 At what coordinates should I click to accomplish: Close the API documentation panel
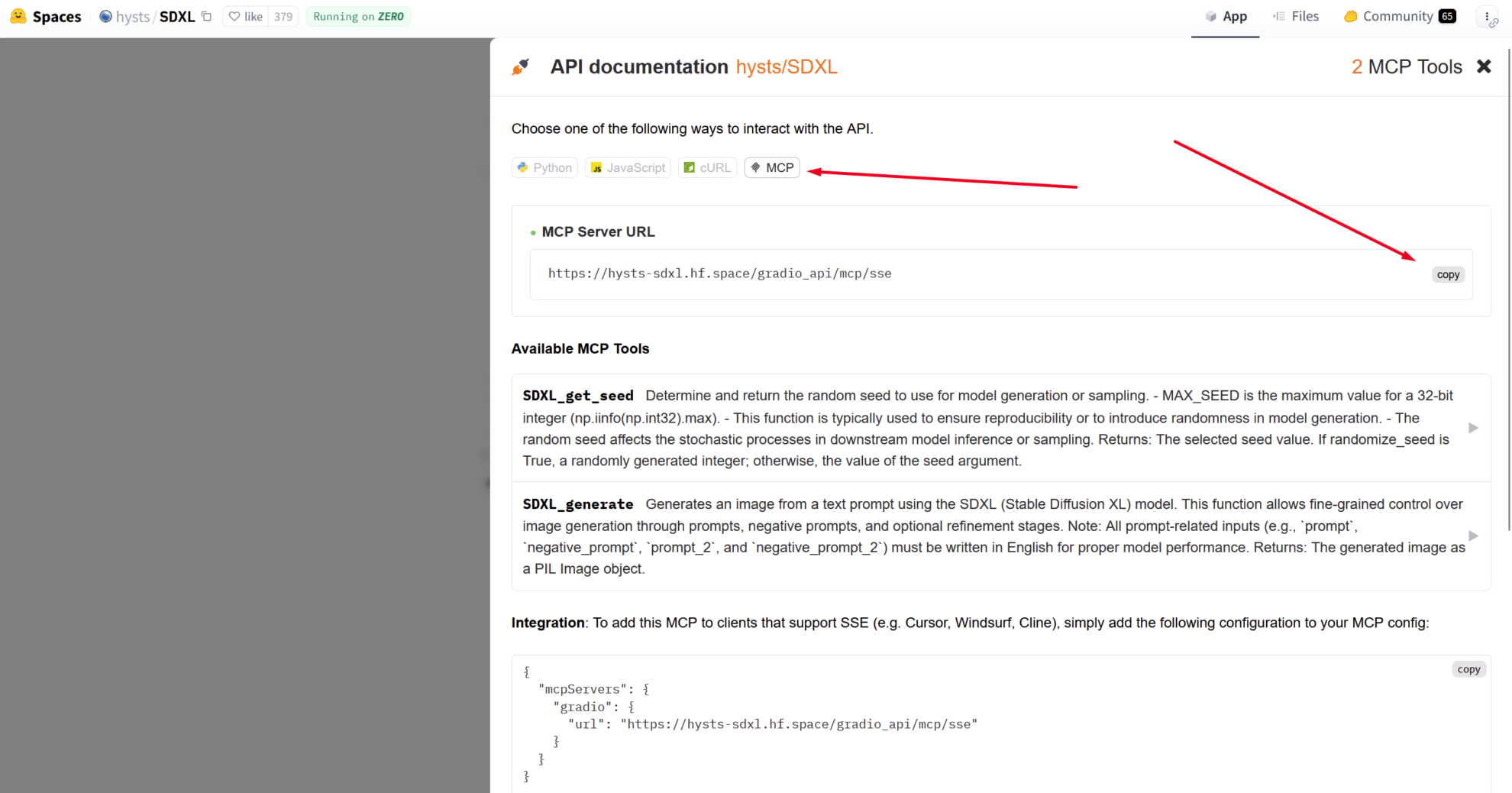(x=1484, y=66)
